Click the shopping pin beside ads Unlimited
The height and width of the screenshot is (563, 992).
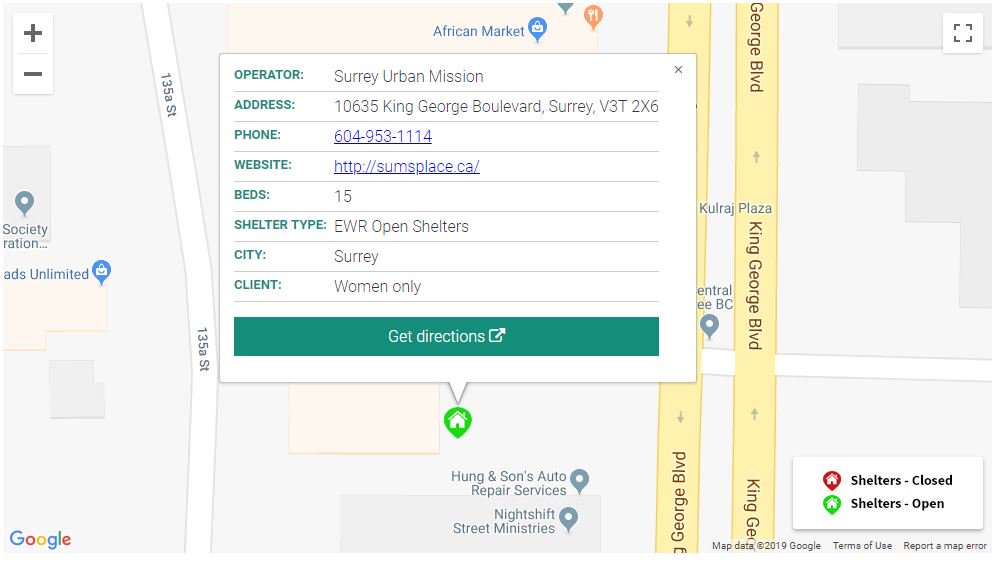click(101, 272)
